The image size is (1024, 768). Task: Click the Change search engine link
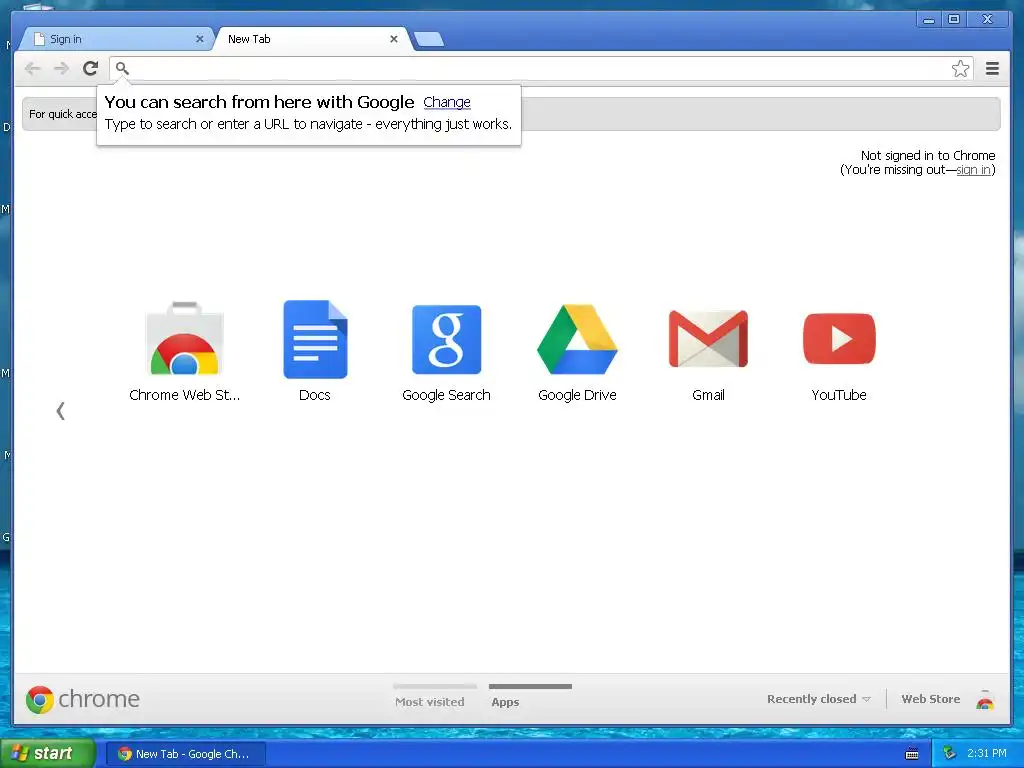pyautogui.click(x=447, y=102)
